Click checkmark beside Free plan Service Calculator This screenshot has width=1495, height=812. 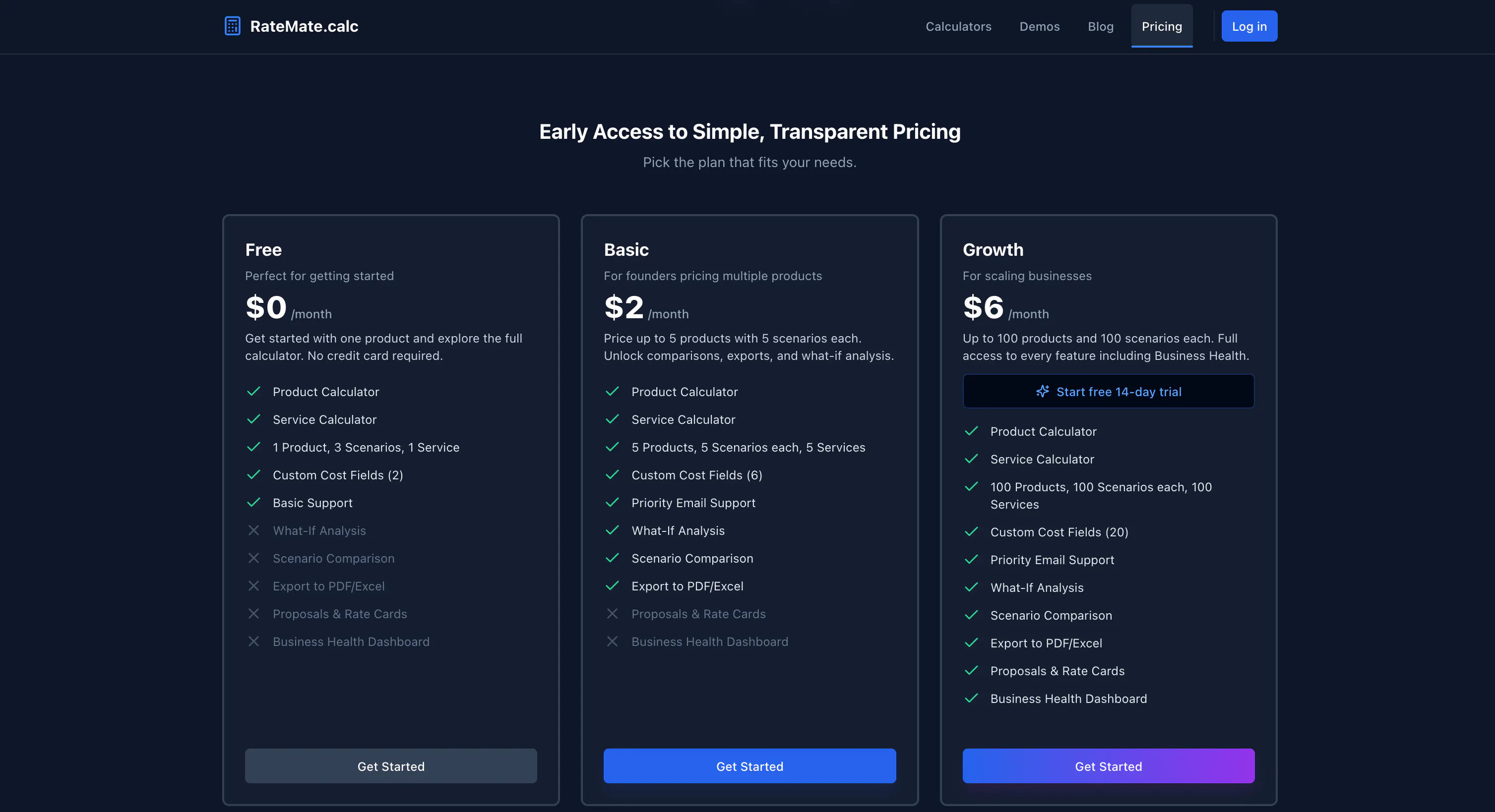pyautogui.click(x=253, y=419)
